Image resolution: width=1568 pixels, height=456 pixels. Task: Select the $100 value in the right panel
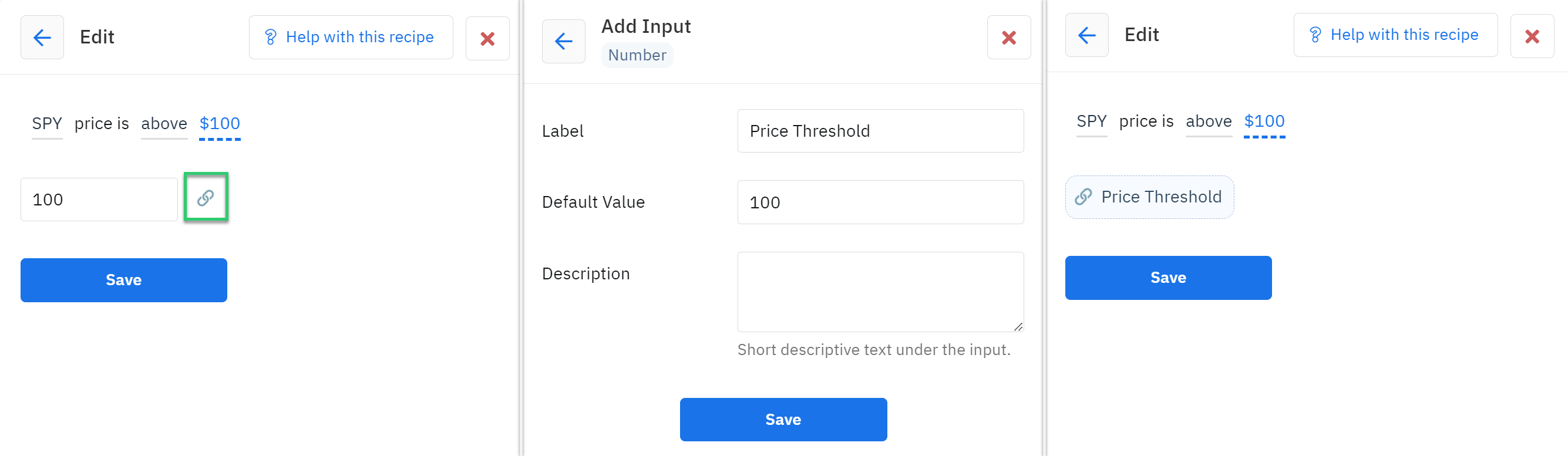[1264, 121]
